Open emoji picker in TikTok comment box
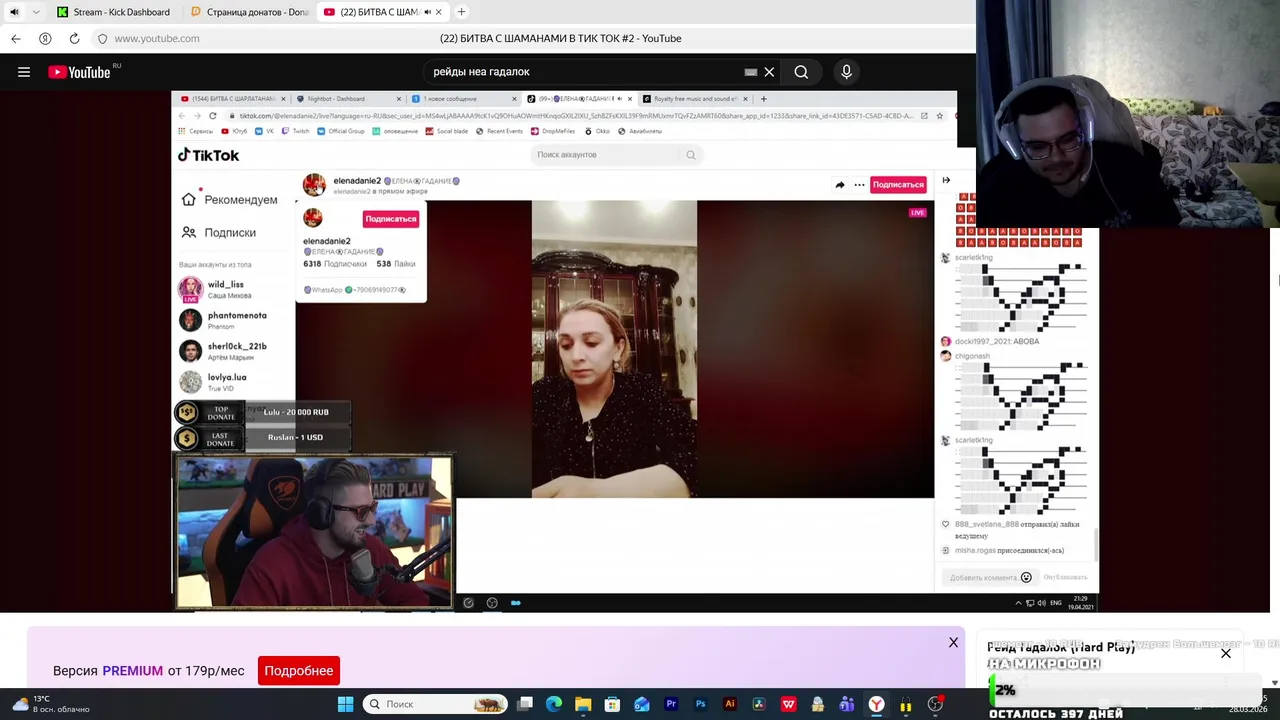Image resolution: width=1280 pixels, height=720 pixels. [1026, 578]
